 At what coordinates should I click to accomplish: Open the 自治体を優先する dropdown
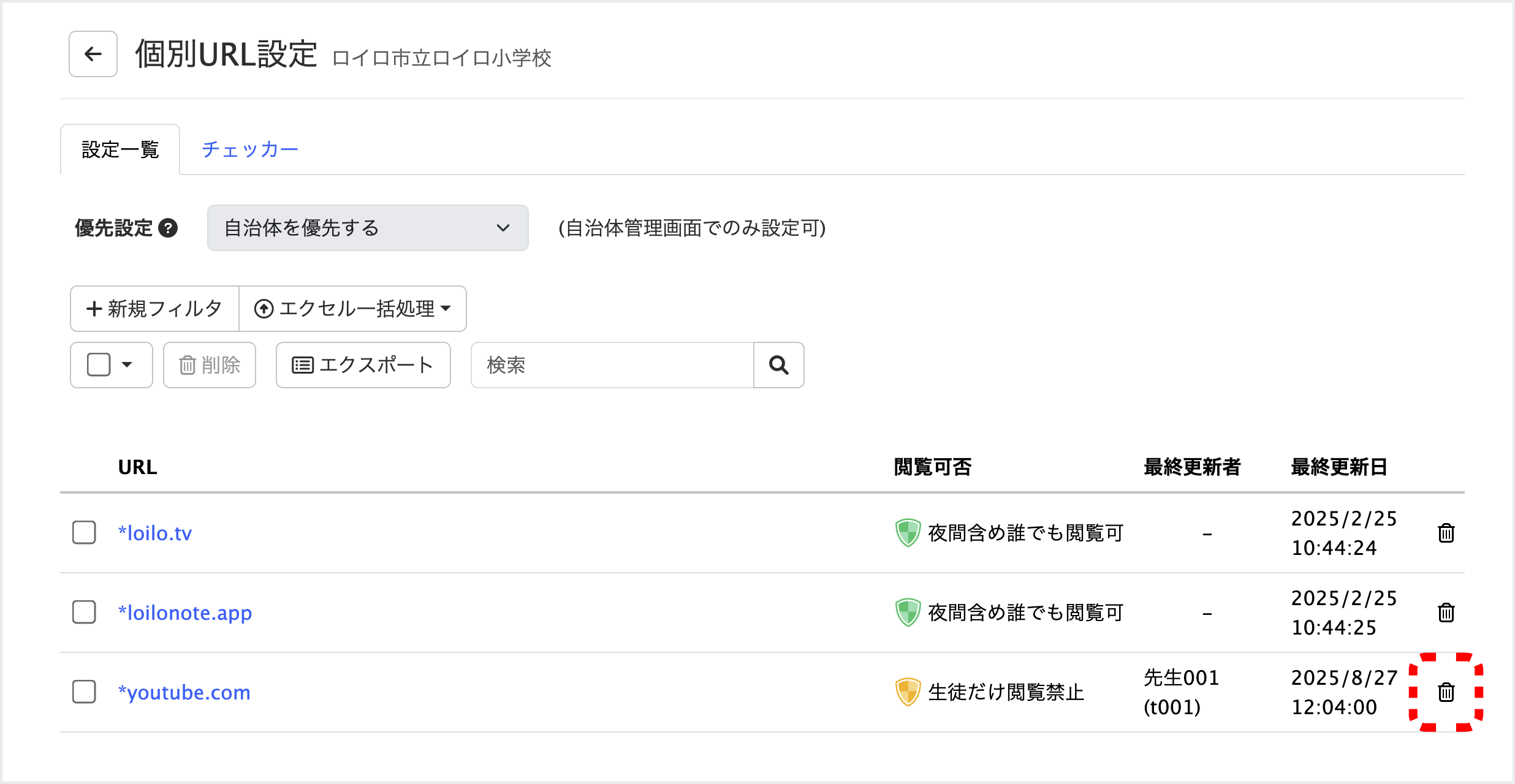click(368, 228)
